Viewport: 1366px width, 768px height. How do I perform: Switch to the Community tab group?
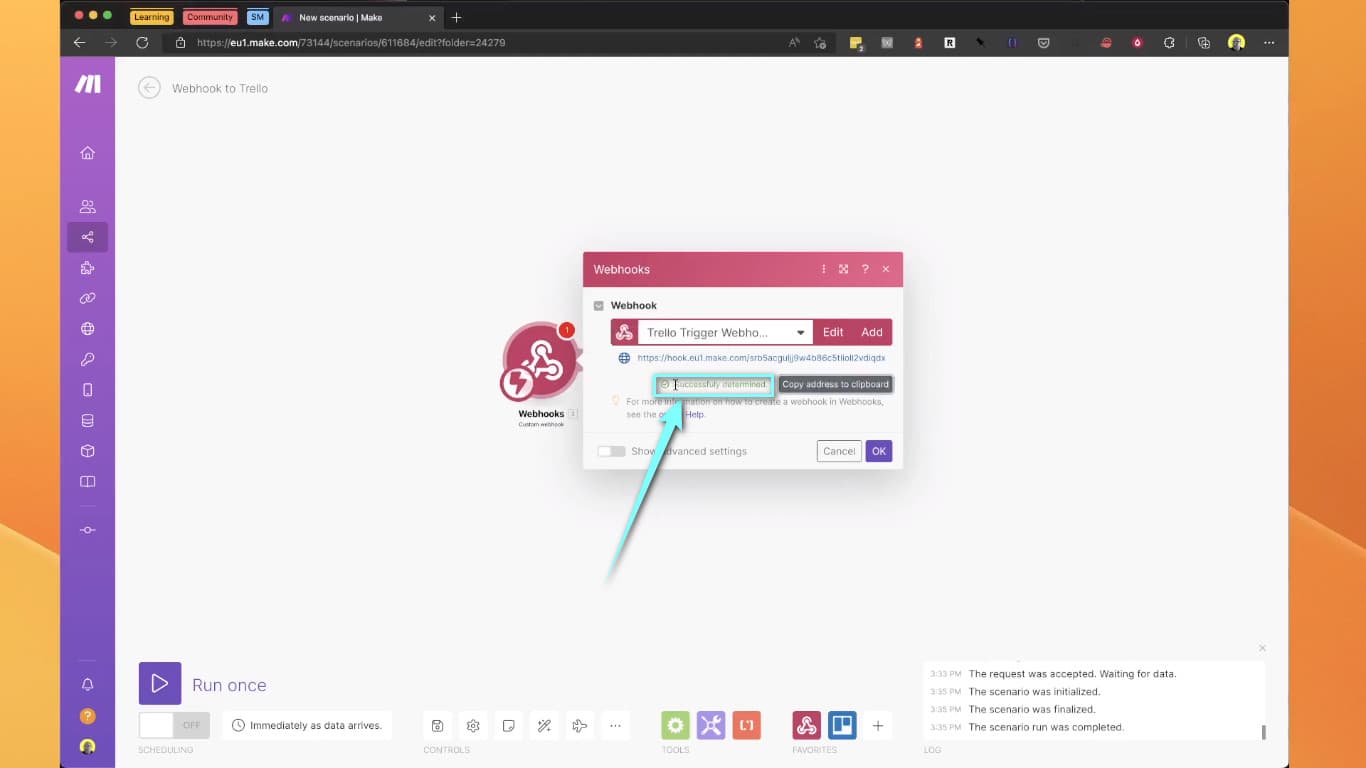pos(210,17)
